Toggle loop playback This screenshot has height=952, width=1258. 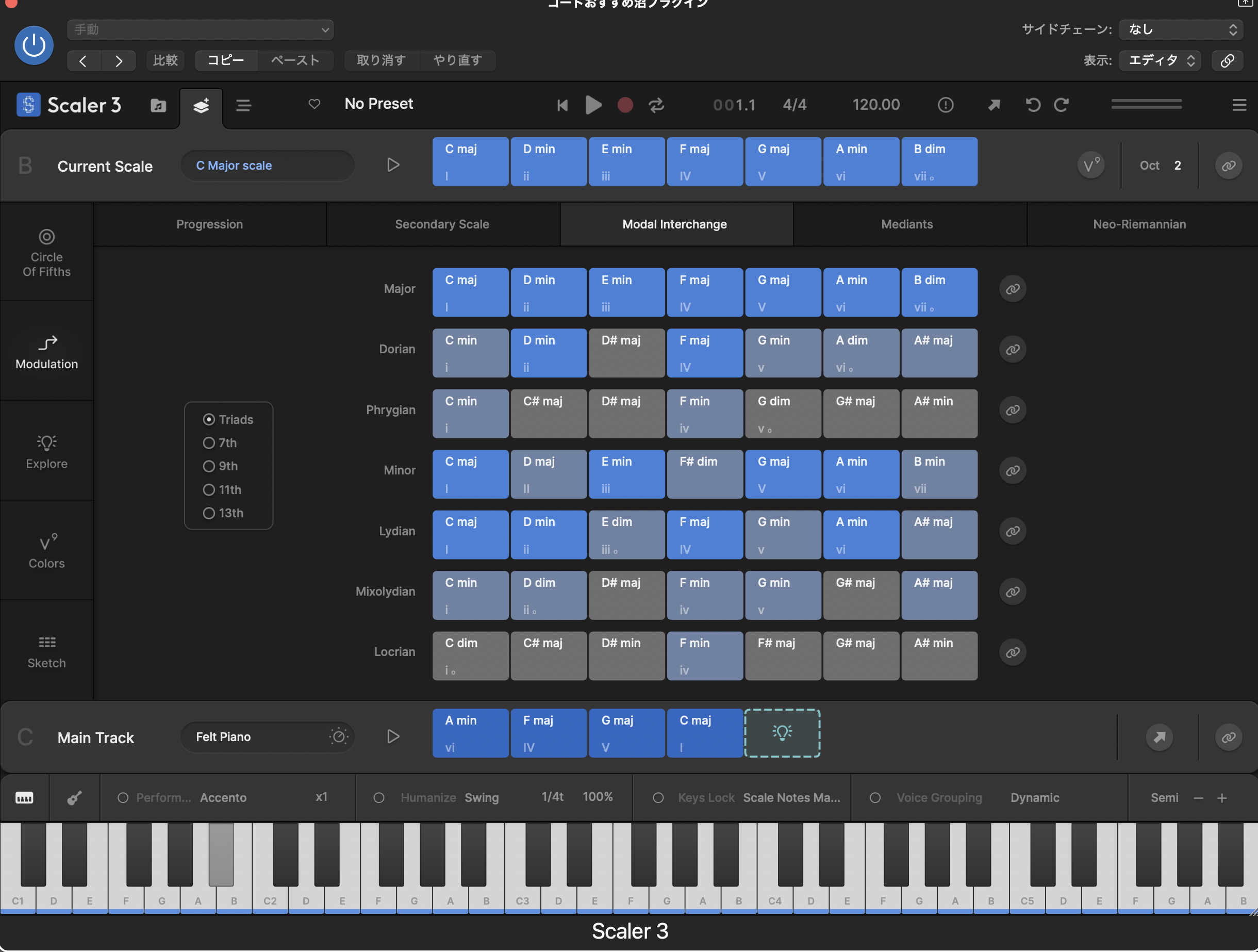point(656,105)
